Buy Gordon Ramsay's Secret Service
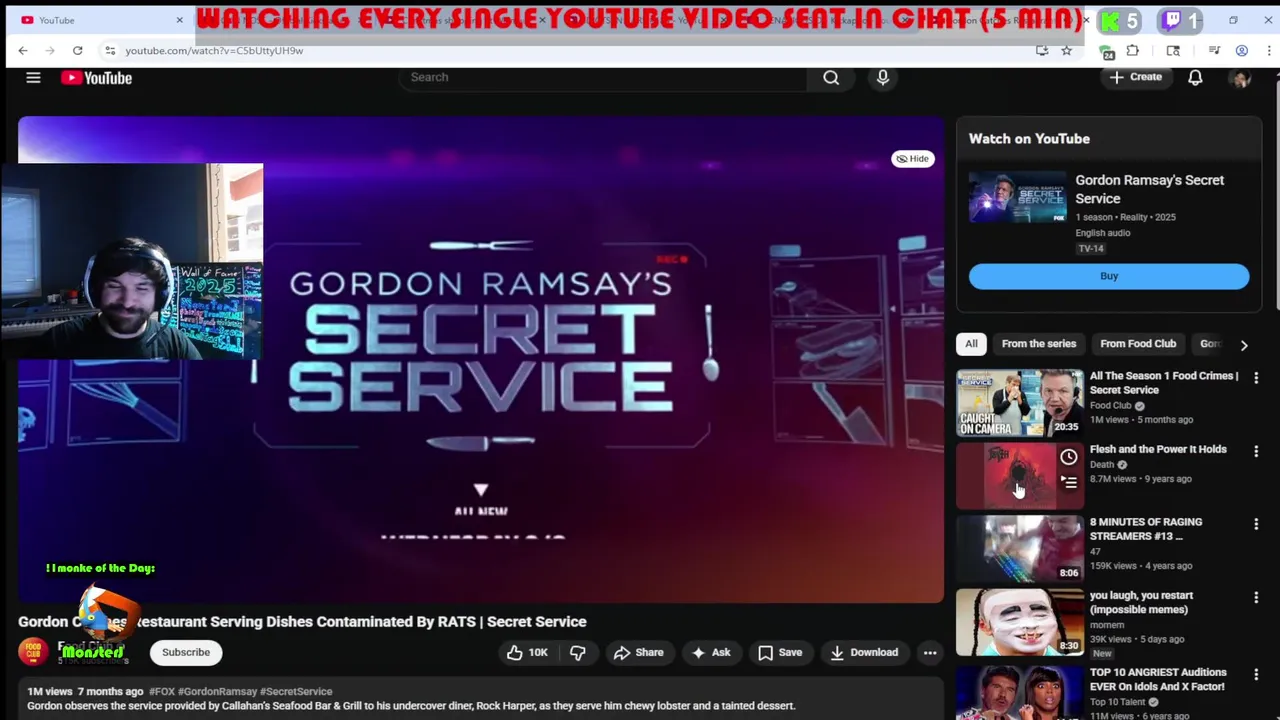 click(1109, 276)
